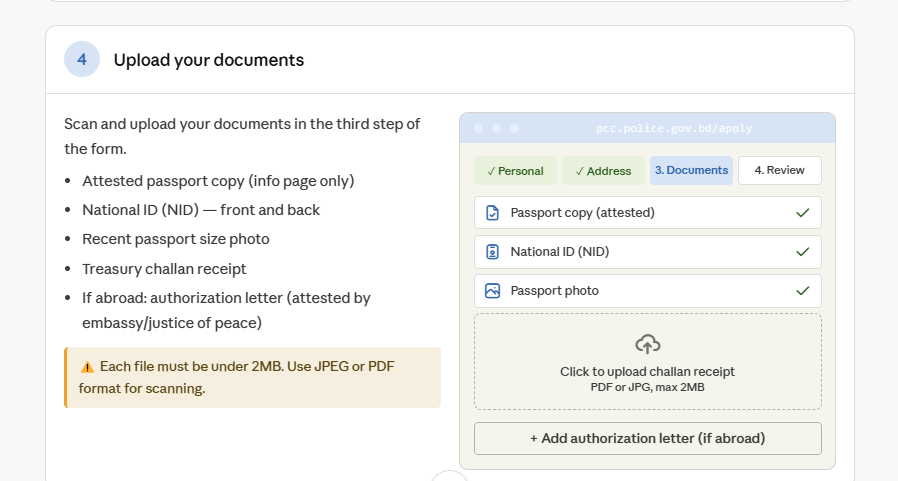Select the Passport copy (attested) row
Viewport: 898px width, 481px height.
point(648,212)
